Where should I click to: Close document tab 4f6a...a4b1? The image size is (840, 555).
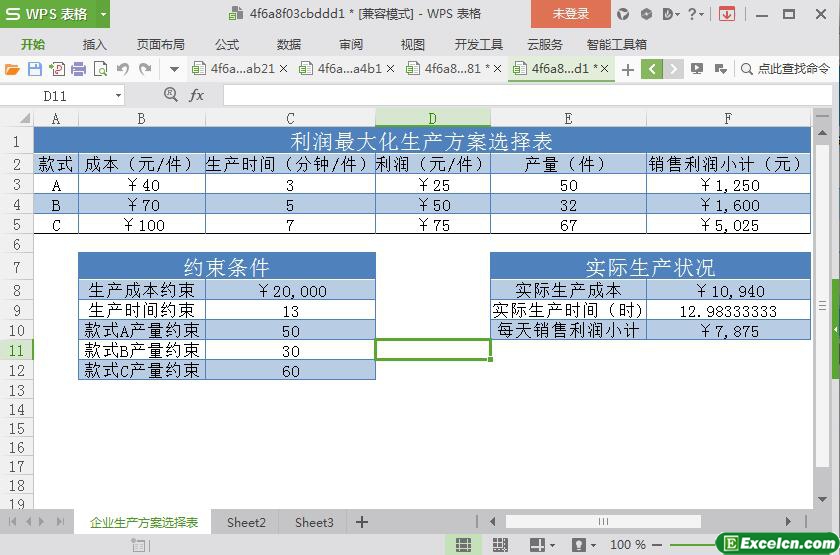pyautogui.click(x=391, y=69)
